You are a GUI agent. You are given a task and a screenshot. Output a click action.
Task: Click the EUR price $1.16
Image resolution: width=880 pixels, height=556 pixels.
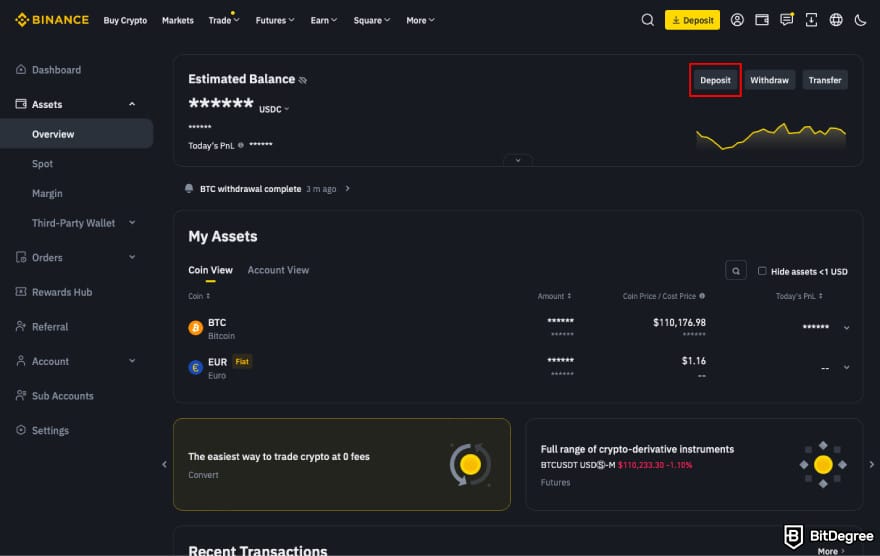(x=694, y=361)
